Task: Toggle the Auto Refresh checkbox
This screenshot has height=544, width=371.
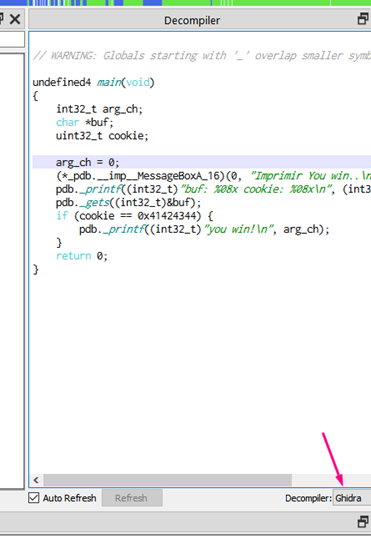Action: (x=34, y=498)
